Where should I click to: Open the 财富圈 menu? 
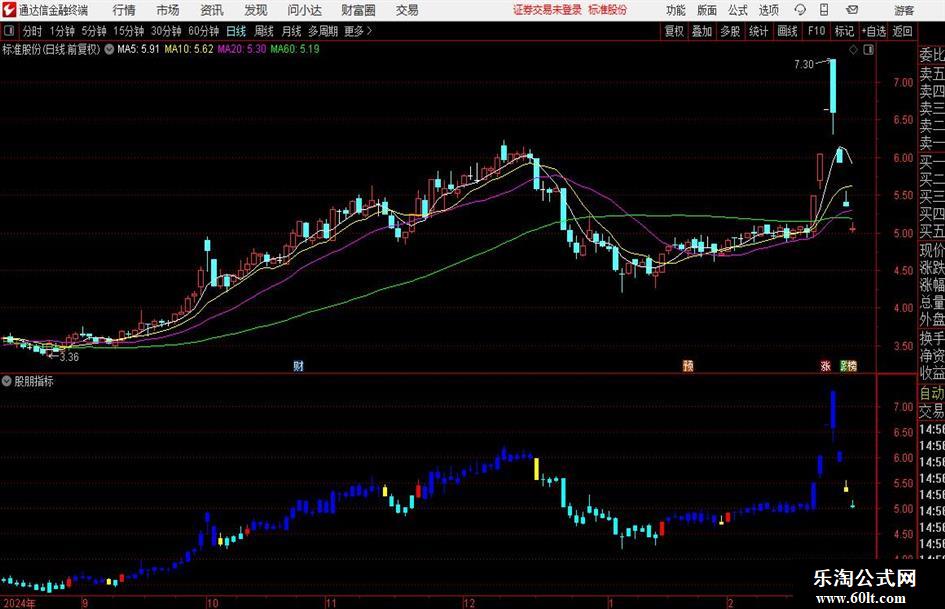tap(358, 10)
